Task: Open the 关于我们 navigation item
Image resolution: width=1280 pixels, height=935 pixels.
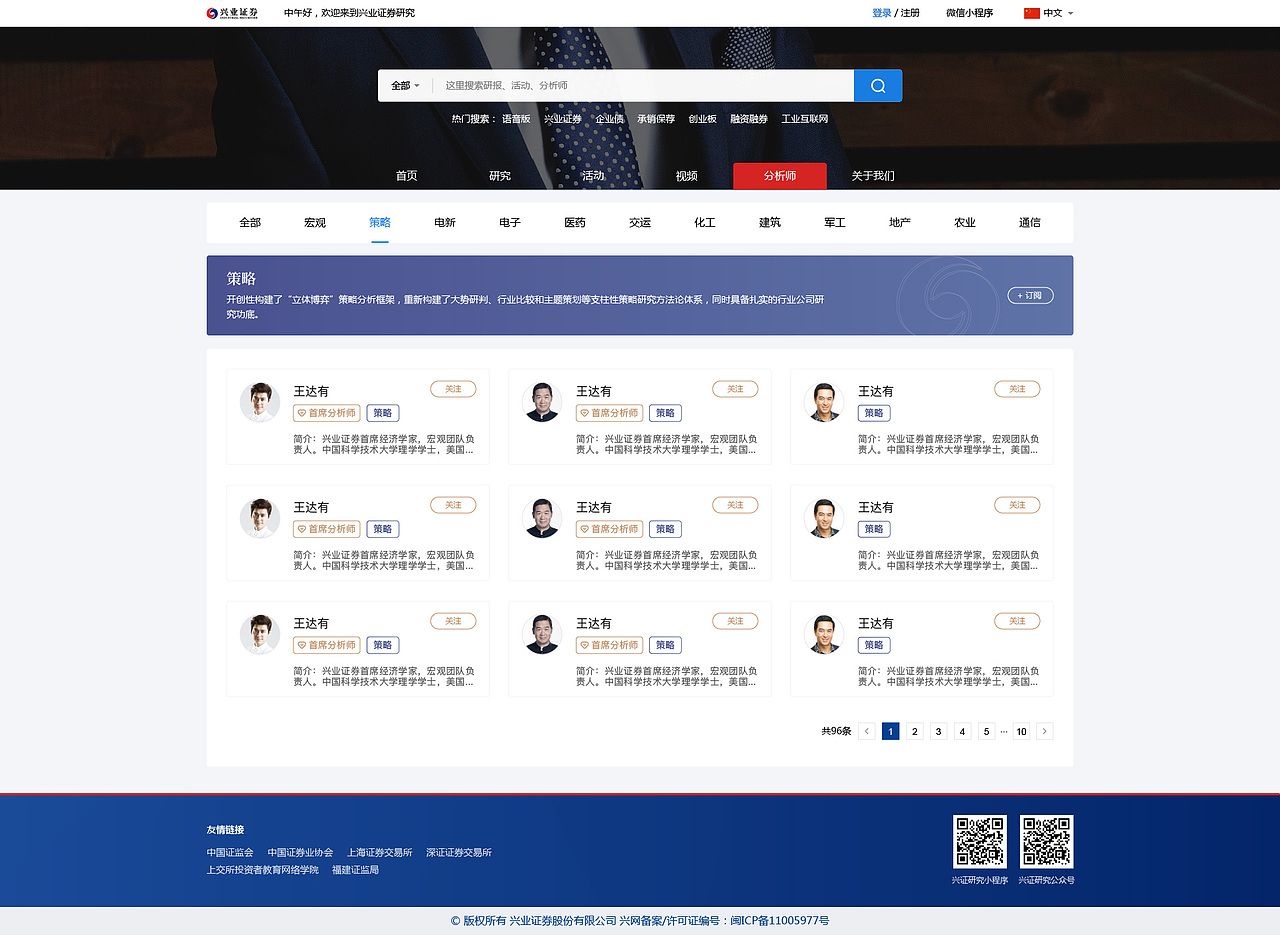Action: click(873, 176)
